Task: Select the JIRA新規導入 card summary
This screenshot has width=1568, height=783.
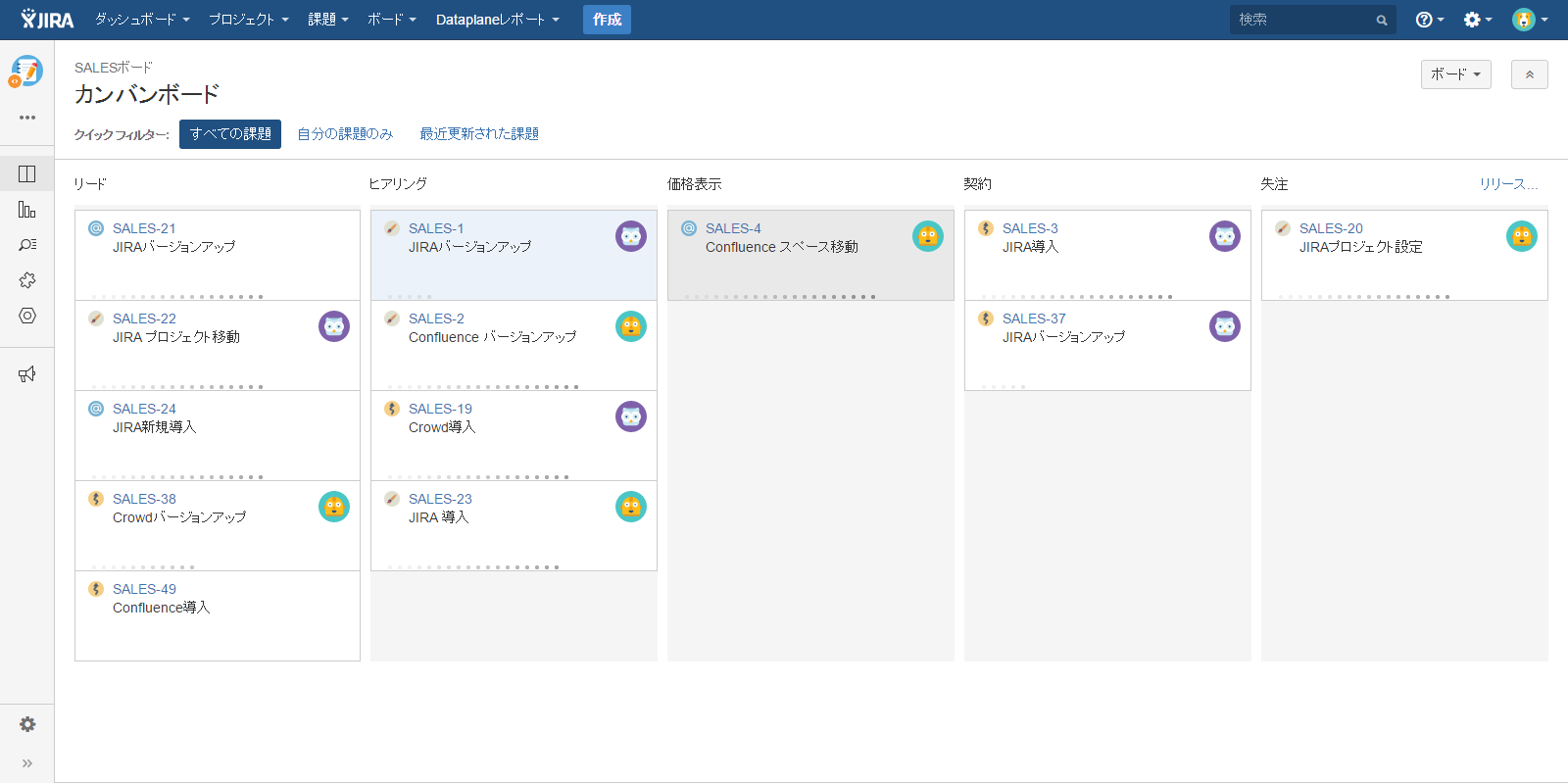Action: pyautogui.click(x=155, y=427)
